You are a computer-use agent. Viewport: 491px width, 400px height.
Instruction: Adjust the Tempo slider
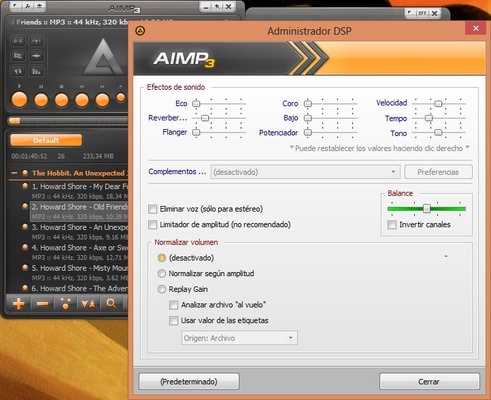pyautogui.click(x=429, y=118)
